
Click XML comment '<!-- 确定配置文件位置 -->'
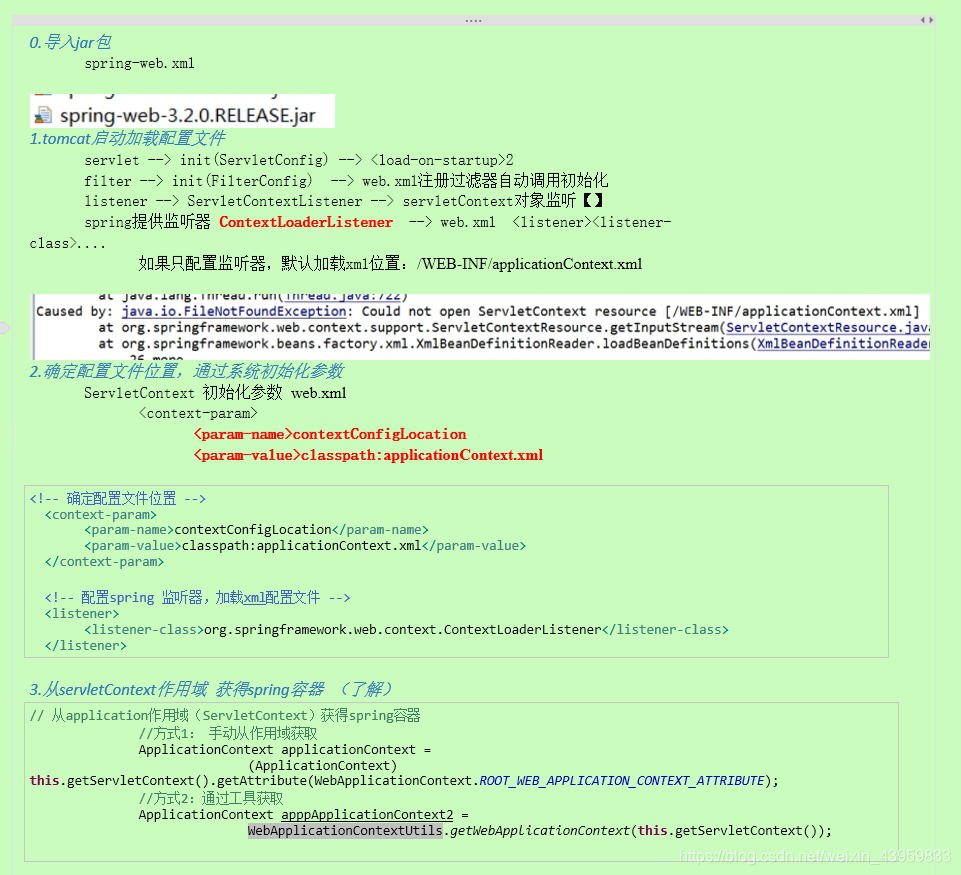[x=118, y=498]
